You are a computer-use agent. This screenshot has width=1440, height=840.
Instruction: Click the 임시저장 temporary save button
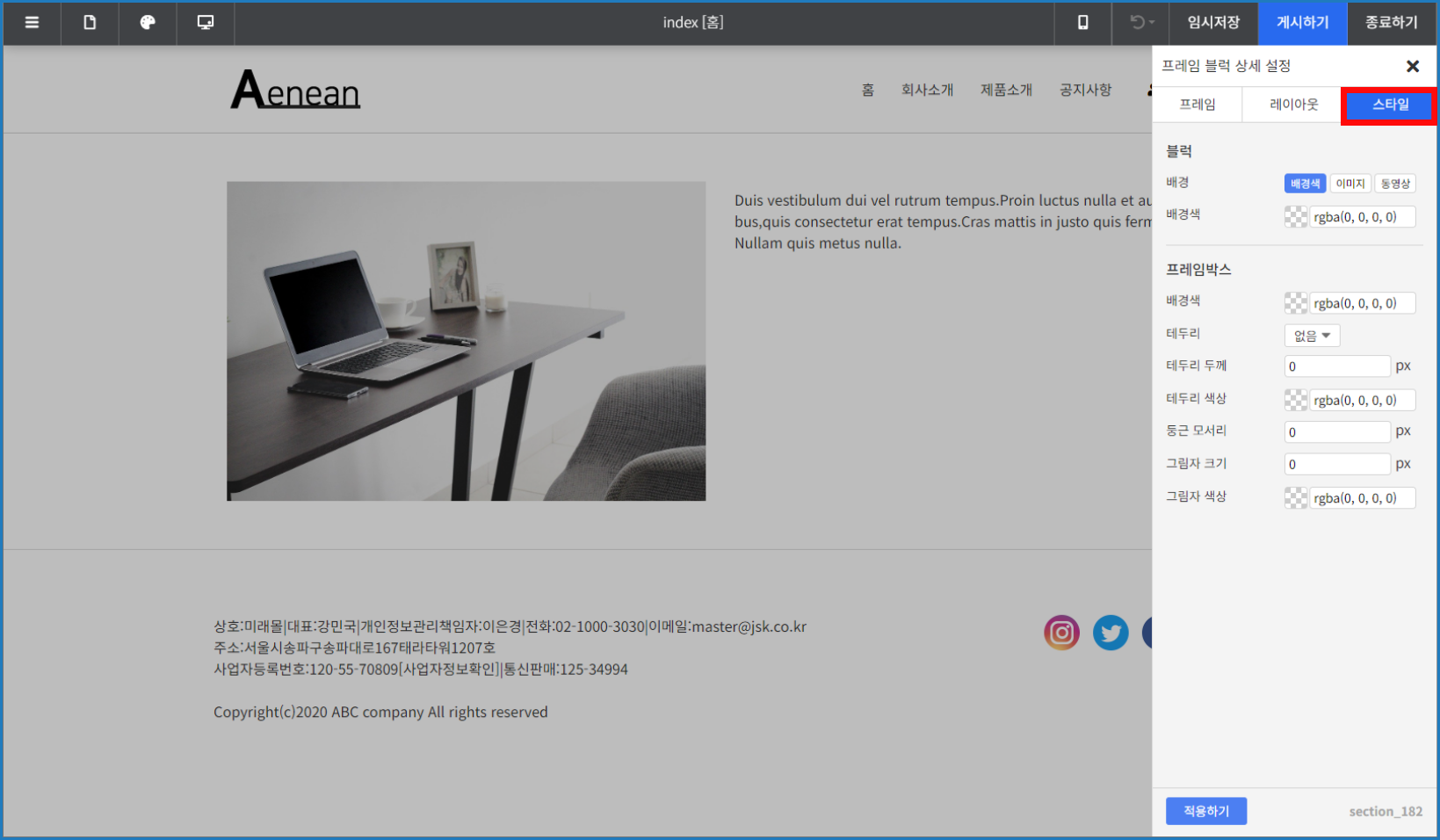click(x=1213, y=23)
